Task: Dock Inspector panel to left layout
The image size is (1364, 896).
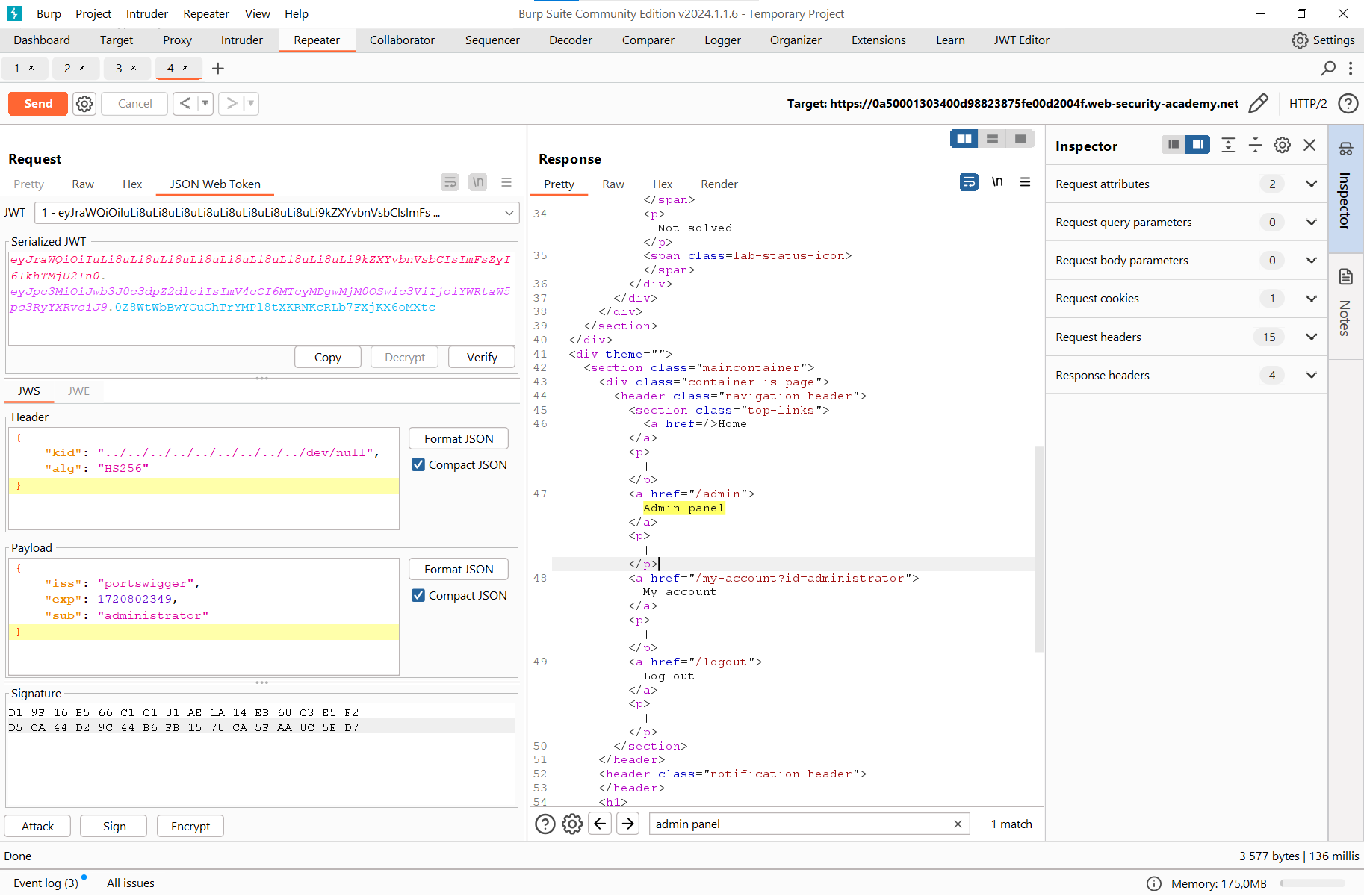Action: [1174, 145]
